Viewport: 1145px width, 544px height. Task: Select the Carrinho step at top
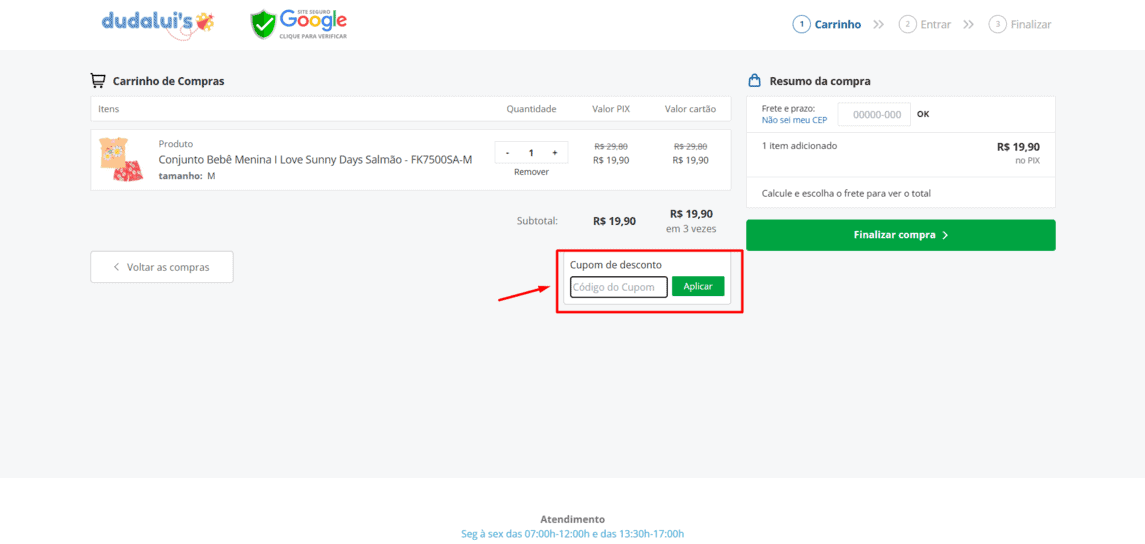click(x=827, y=24)
